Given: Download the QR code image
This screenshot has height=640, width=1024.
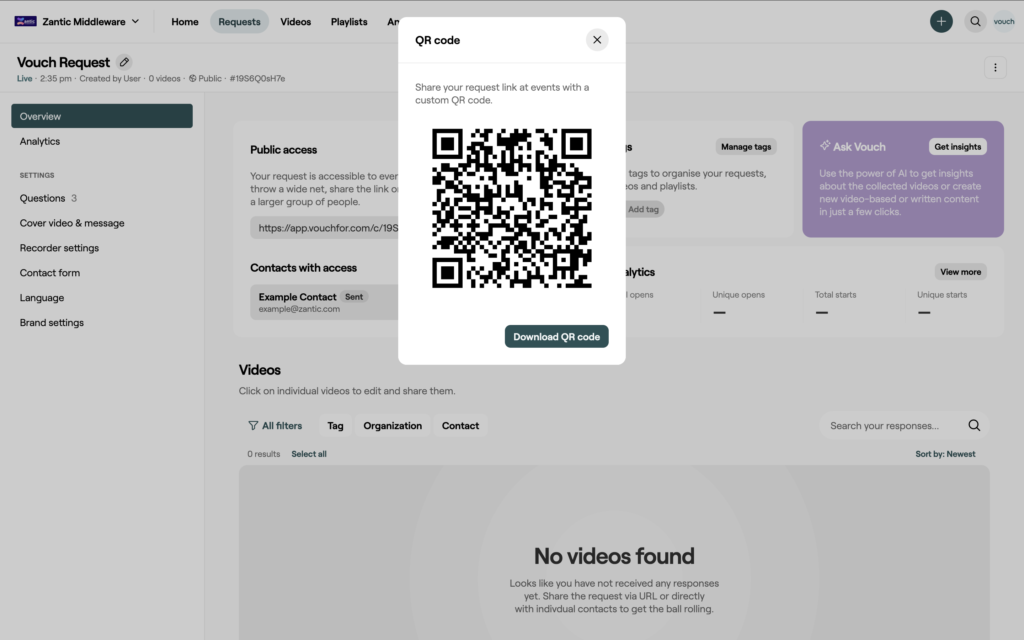Looking at the screenshot, I should pyautogui.click(x=556, y=336).
